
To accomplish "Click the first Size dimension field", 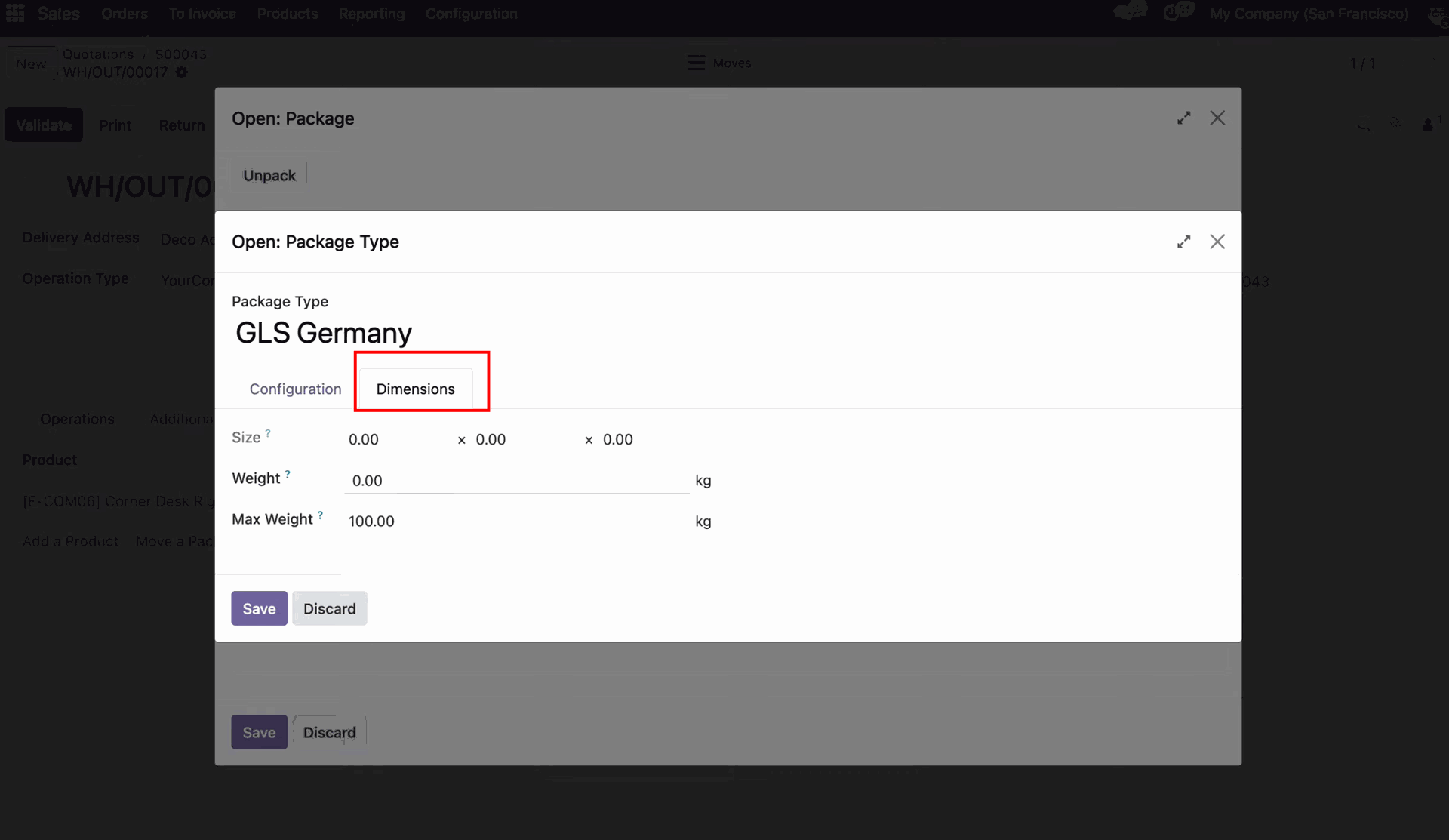I will 364,440.
